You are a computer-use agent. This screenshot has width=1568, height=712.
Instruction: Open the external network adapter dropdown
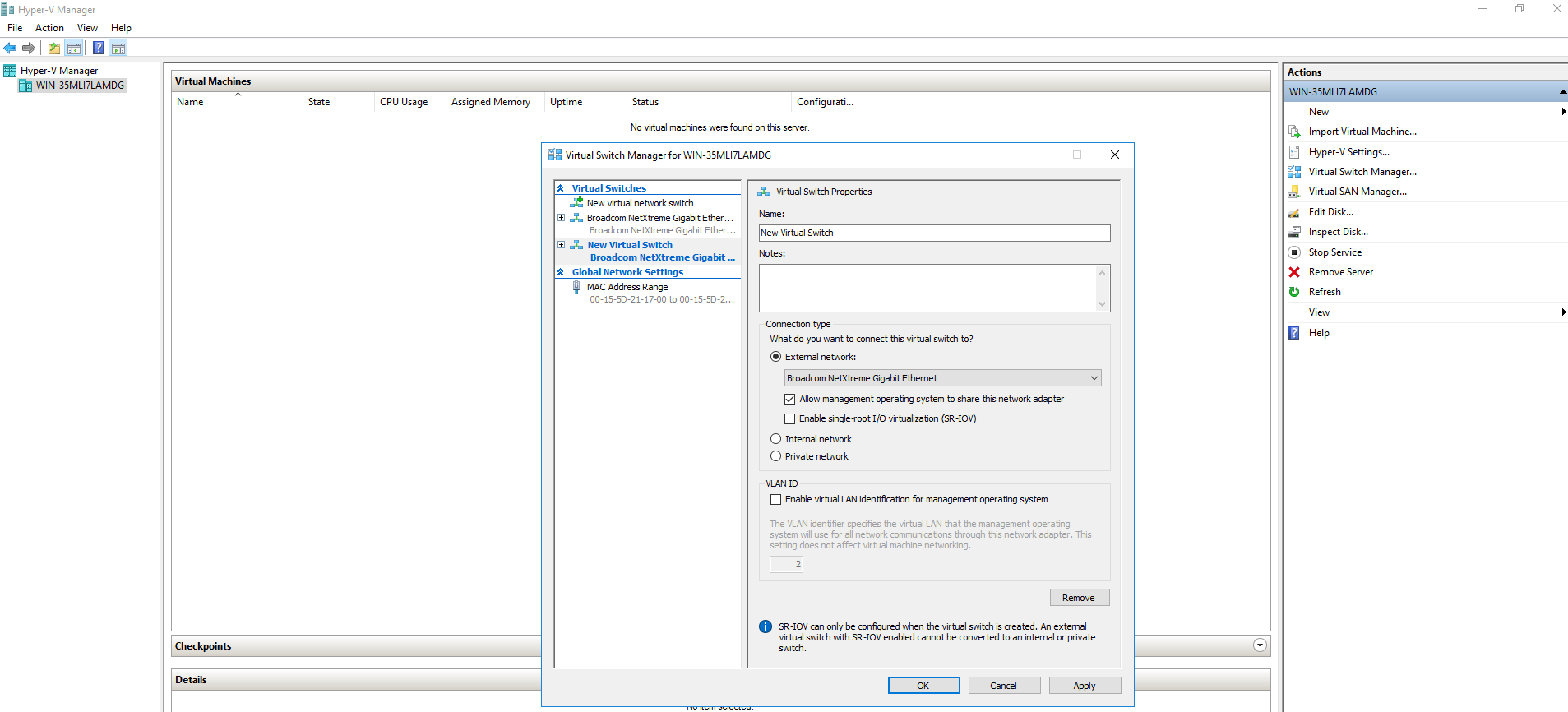pyautogui.click(x=942, y=378)
